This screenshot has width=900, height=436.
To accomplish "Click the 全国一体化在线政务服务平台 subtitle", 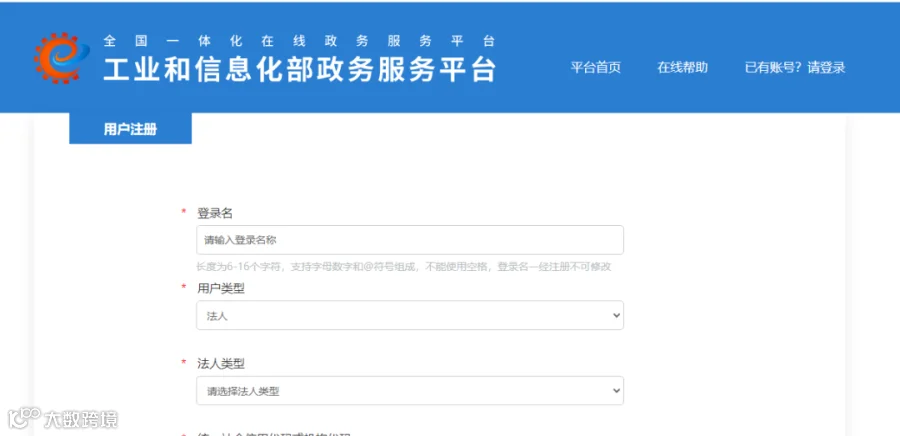I will [x=299, y=41].
